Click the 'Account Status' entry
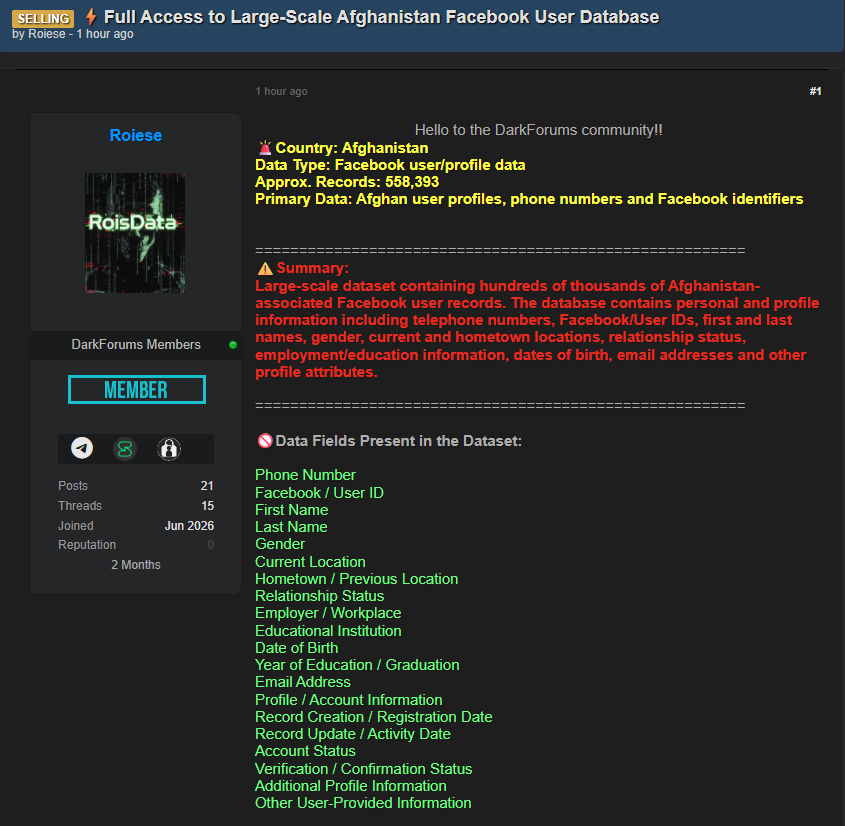The image size is (845, 826). 305,751
